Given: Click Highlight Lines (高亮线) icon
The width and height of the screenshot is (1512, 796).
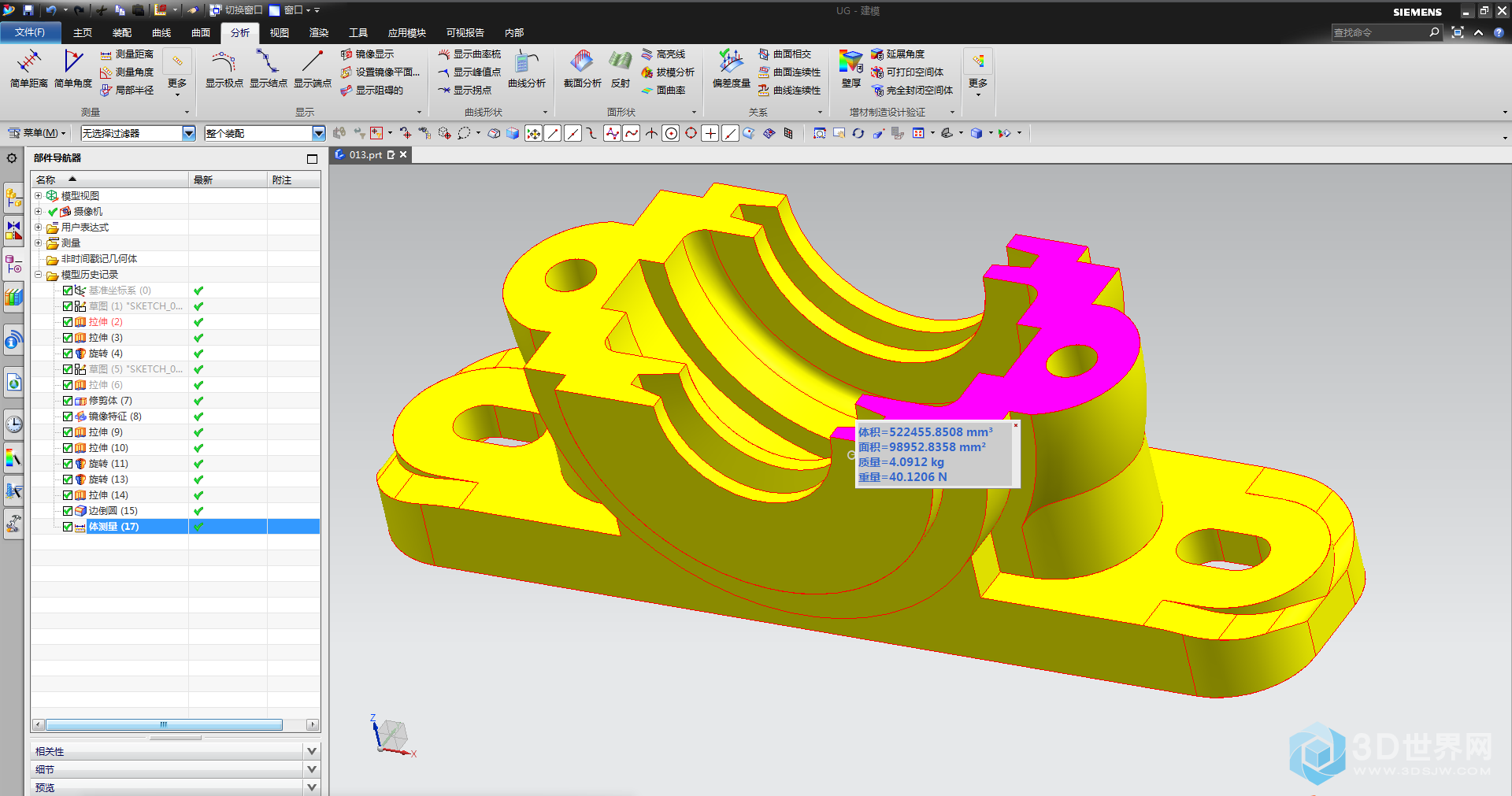Looking at the screenshot, I should tap(647, 54).
